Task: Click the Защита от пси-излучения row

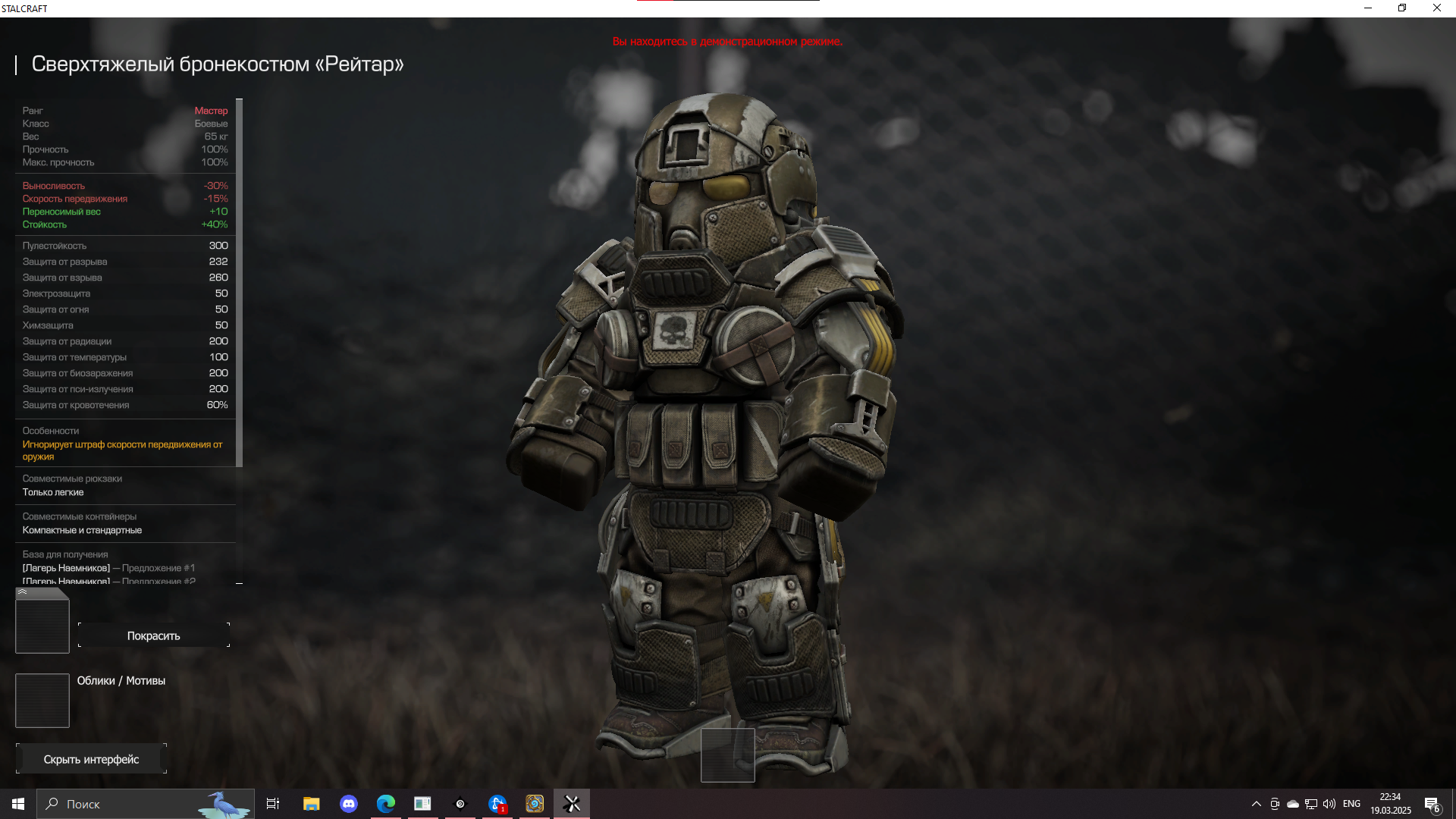Action: [125, 389]
